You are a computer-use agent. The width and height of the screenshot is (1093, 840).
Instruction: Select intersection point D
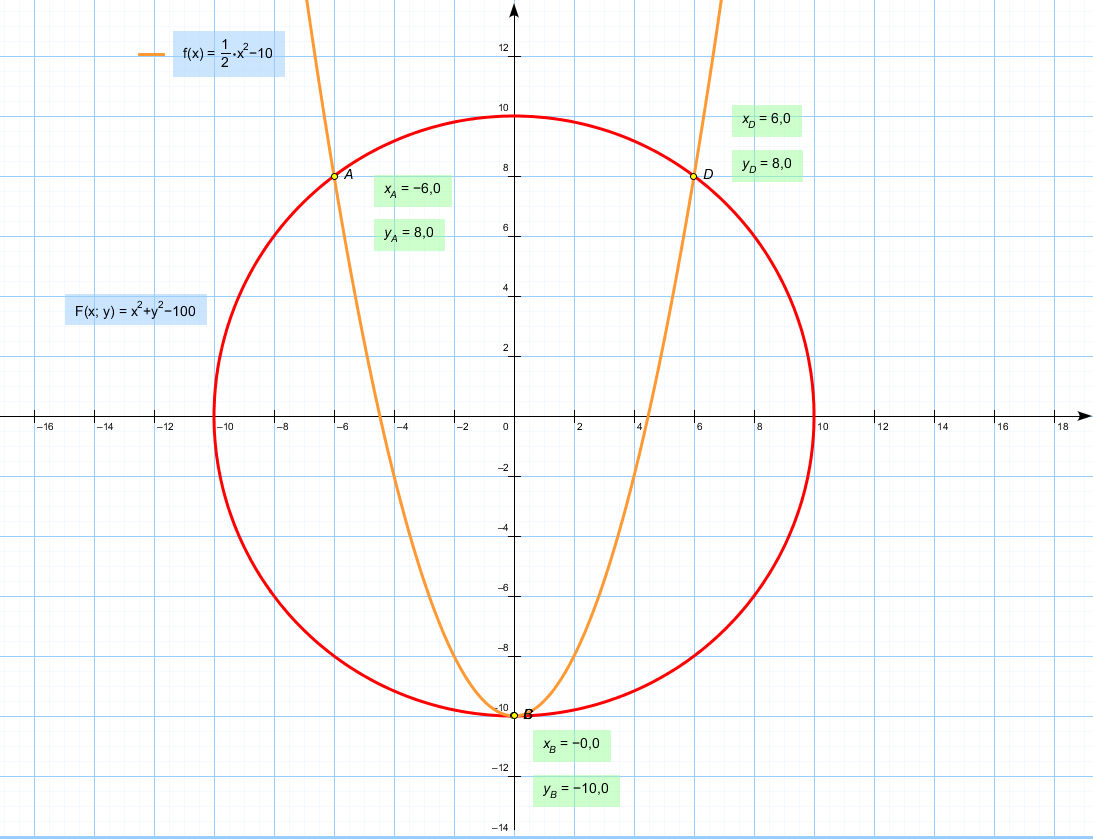[694, 176]
